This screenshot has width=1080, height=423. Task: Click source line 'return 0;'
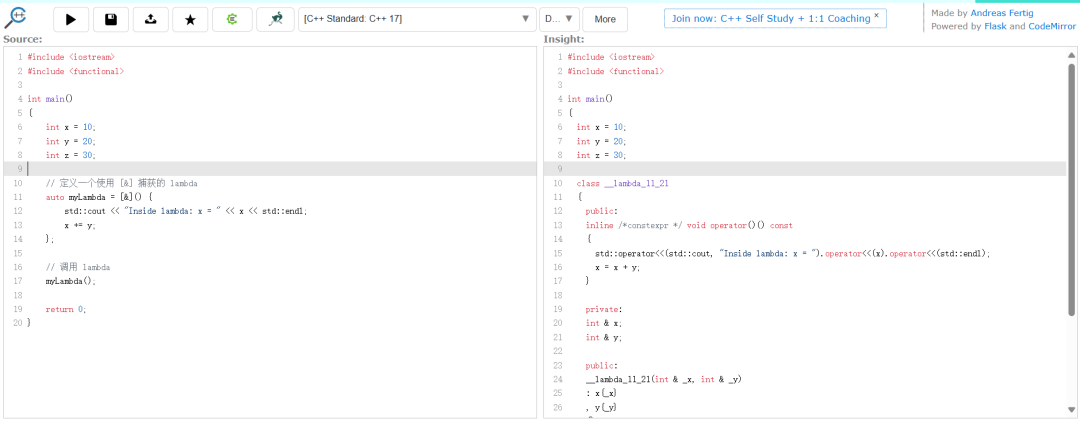65,309
